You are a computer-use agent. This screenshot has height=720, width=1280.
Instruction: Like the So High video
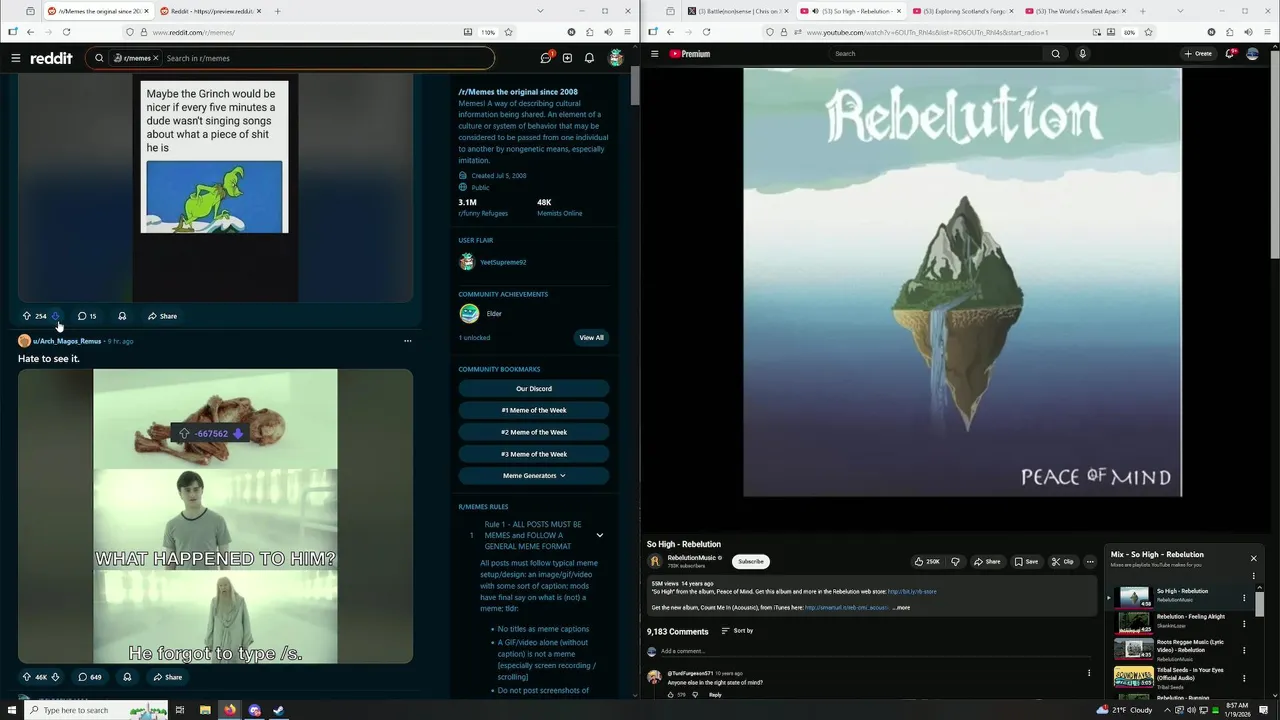927,562
